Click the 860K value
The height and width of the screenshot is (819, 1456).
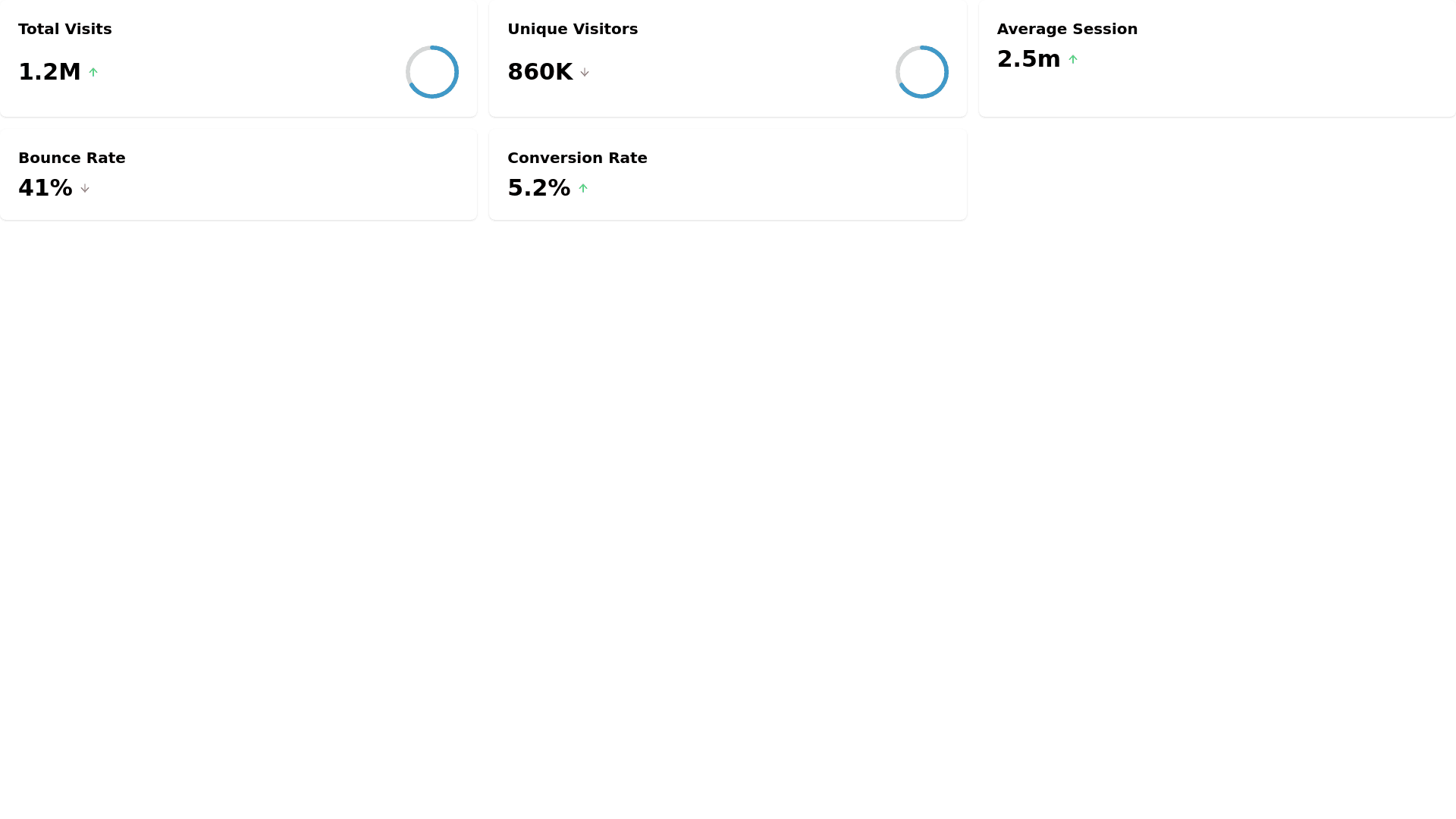(540, 72)
